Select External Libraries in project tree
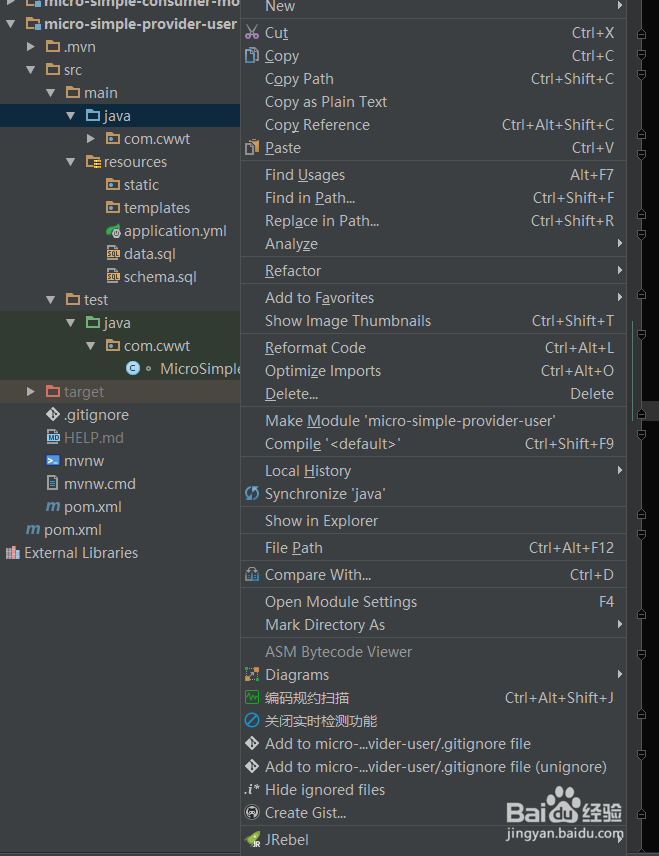Screen dimensions: 659x856 tap(80, 553)
